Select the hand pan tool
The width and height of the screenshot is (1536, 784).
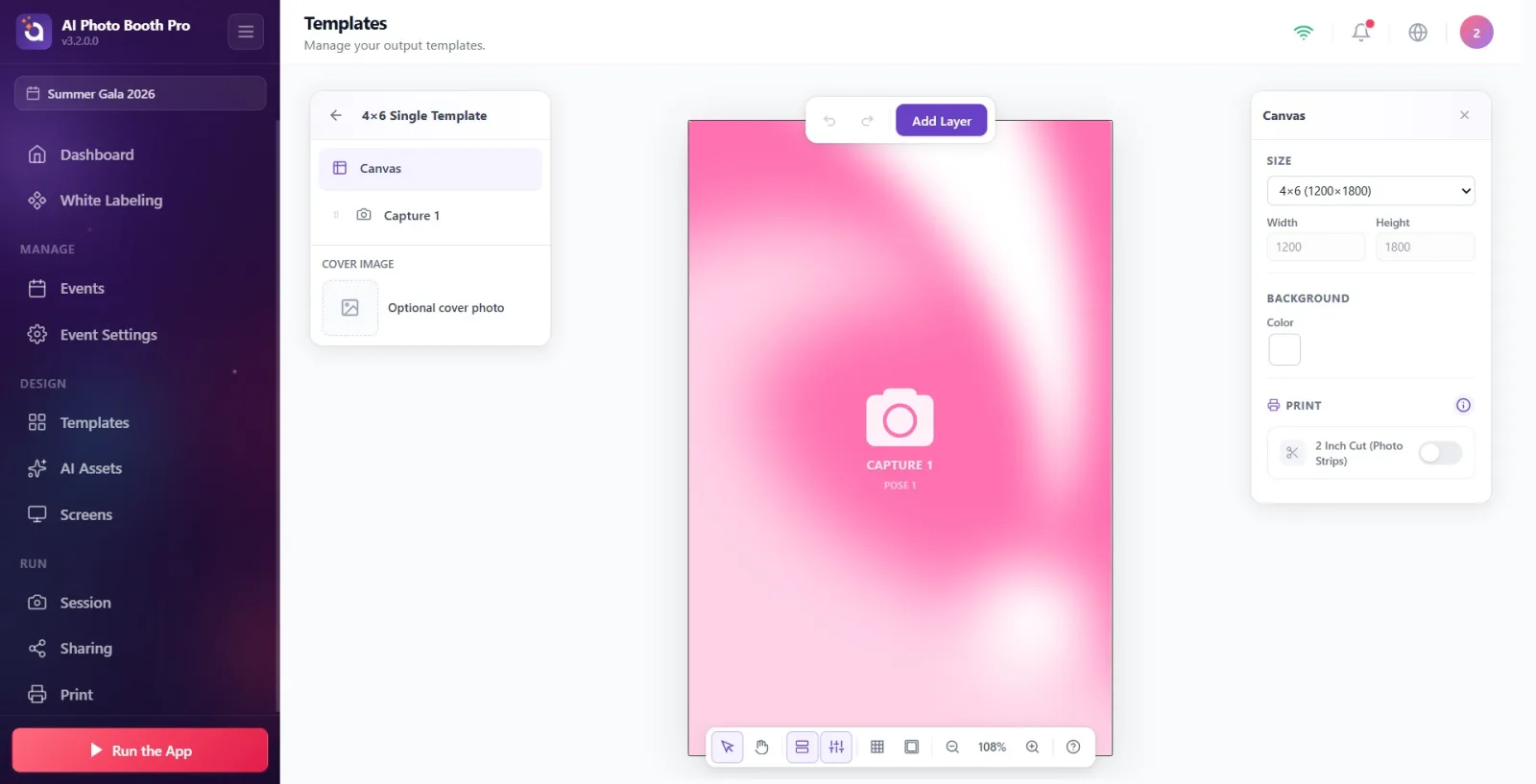coord(762,747)
